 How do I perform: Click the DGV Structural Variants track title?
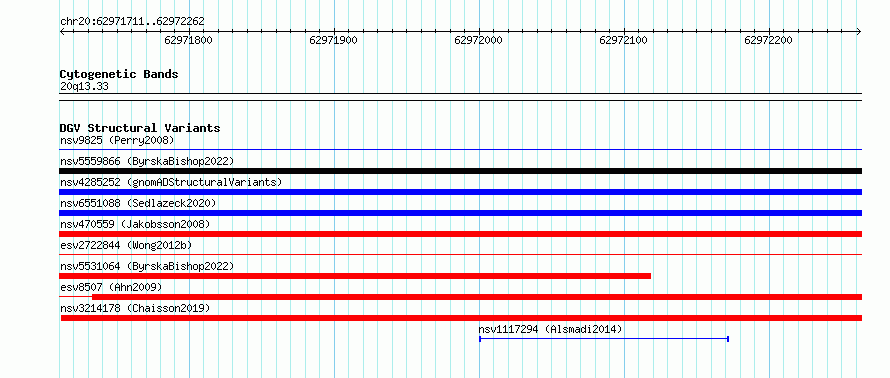click(x=140, y=128)
